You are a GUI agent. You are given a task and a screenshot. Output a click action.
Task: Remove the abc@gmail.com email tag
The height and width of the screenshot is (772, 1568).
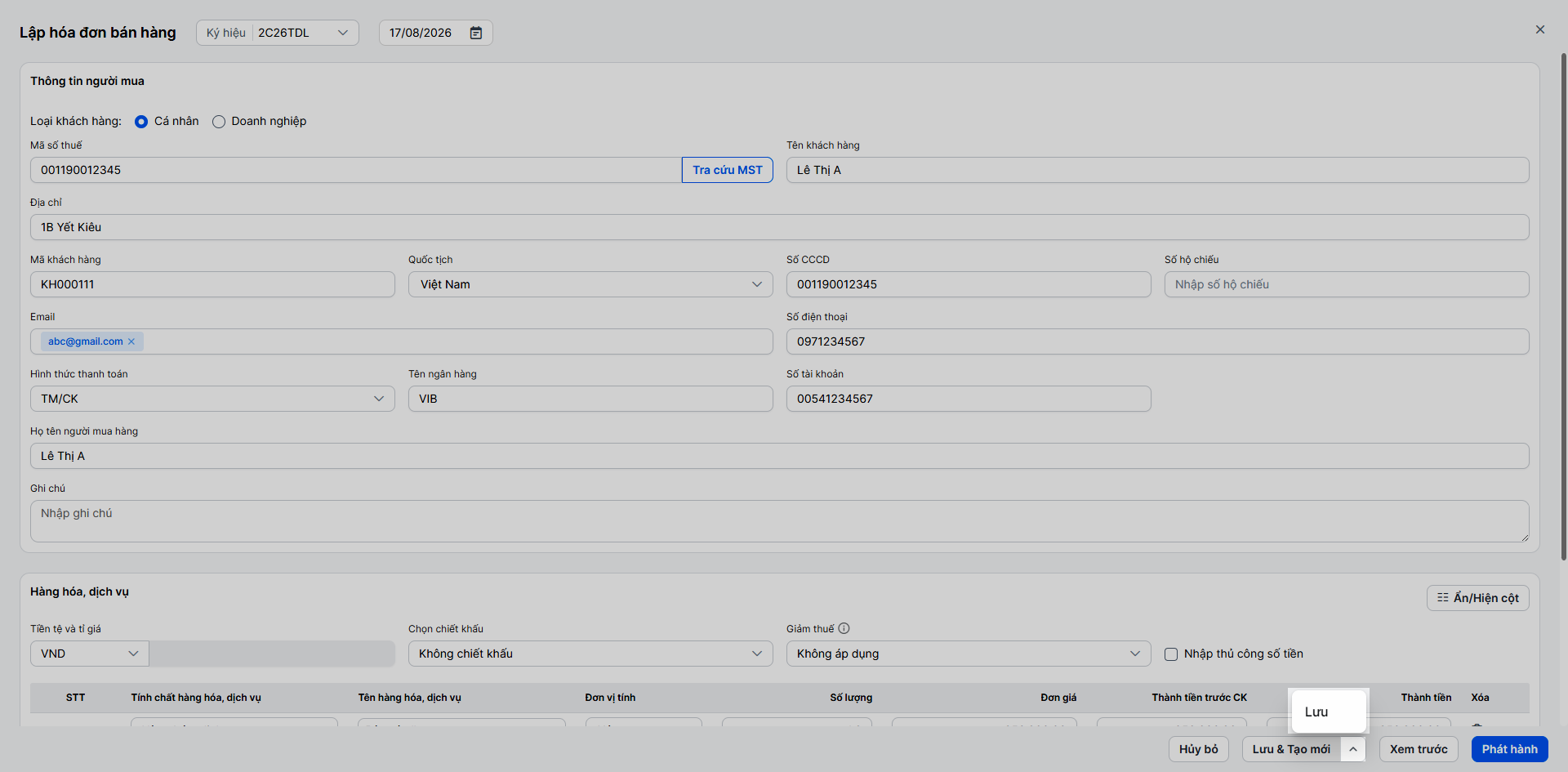[x=131, y=341]
